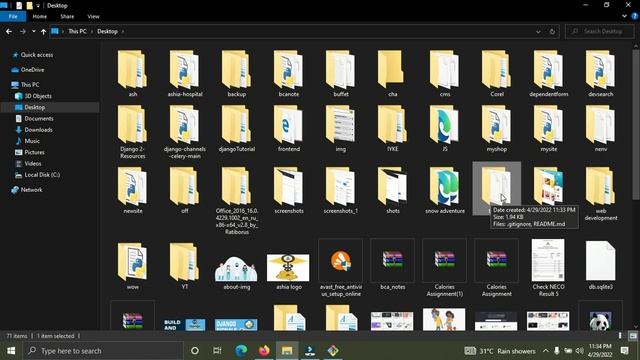Screen dimensions: 640x360
Task: Open the cms folder
Action: 444,73
